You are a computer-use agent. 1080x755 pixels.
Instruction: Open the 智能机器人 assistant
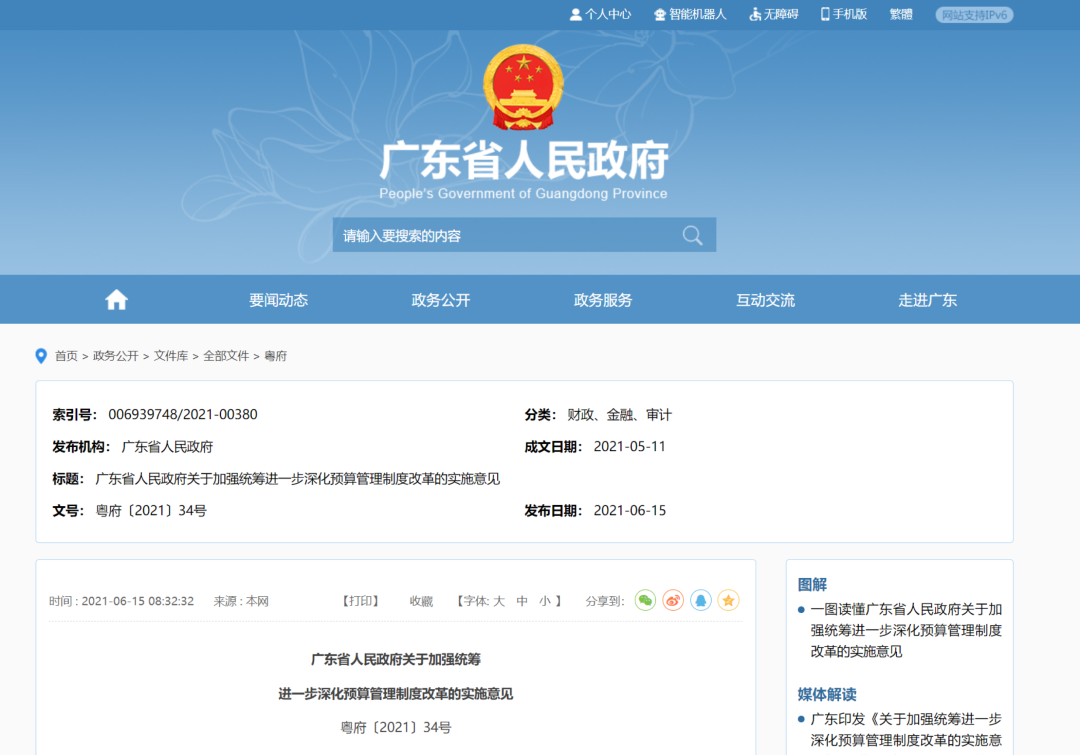pyautogui.click(x=690, y=14)
